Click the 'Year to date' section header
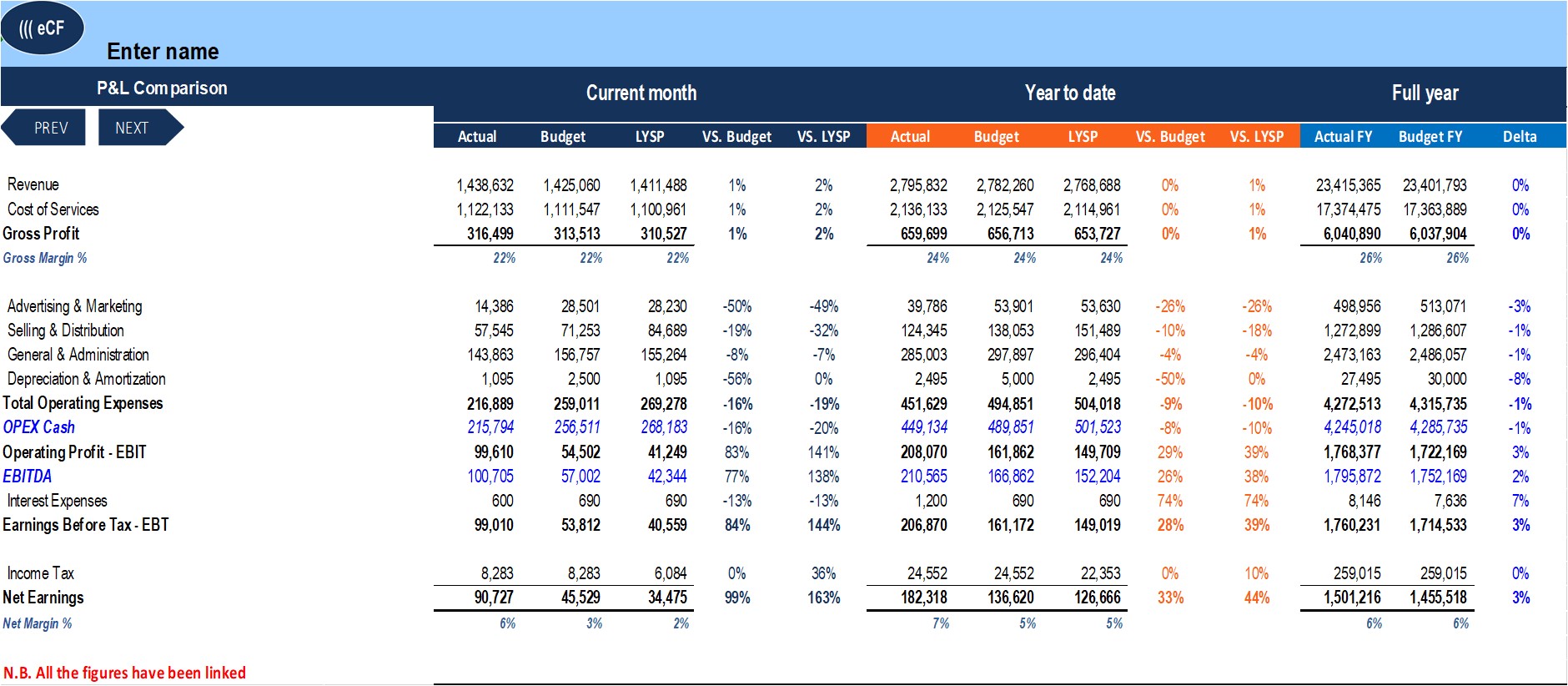This screenshot has height=686, width=1568. 1070,93
